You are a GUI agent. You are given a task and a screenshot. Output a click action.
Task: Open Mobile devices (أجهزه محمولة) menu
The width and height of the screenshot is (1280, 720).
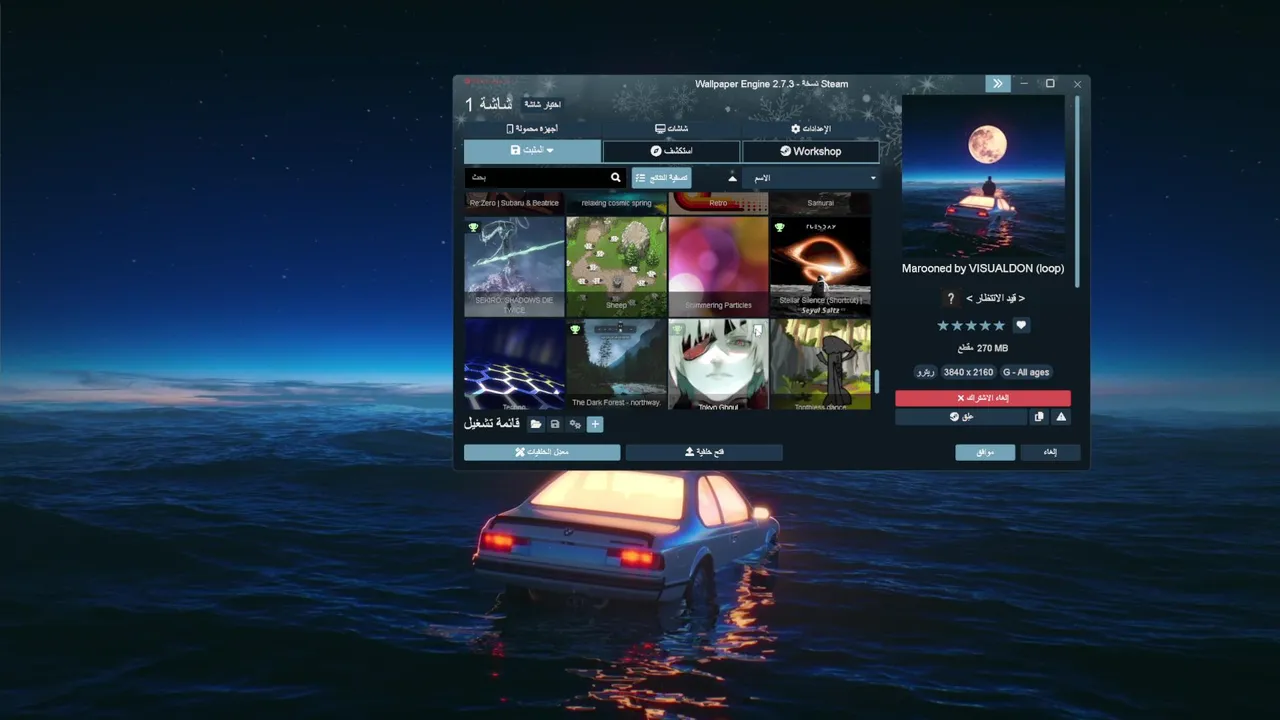coord(532,129)
